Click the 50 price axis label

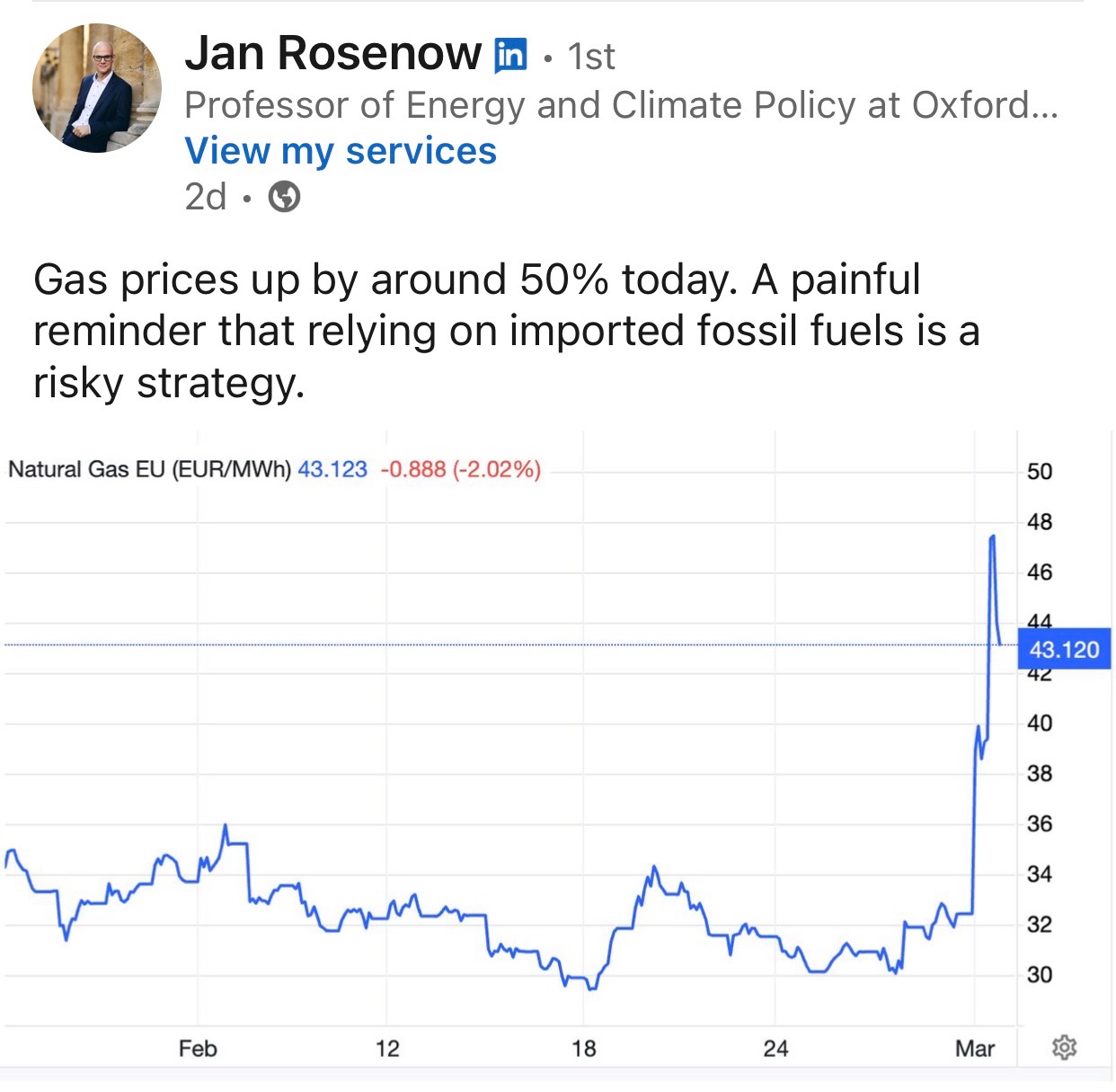point(1039,472)
